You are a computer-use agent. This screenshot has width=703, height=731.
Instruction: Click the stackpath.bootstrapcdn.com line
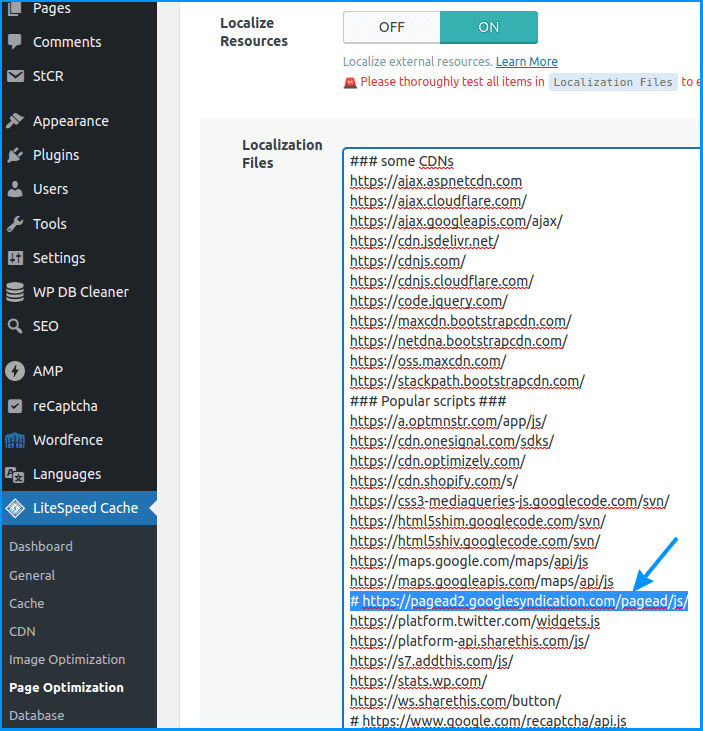[467, 382]
